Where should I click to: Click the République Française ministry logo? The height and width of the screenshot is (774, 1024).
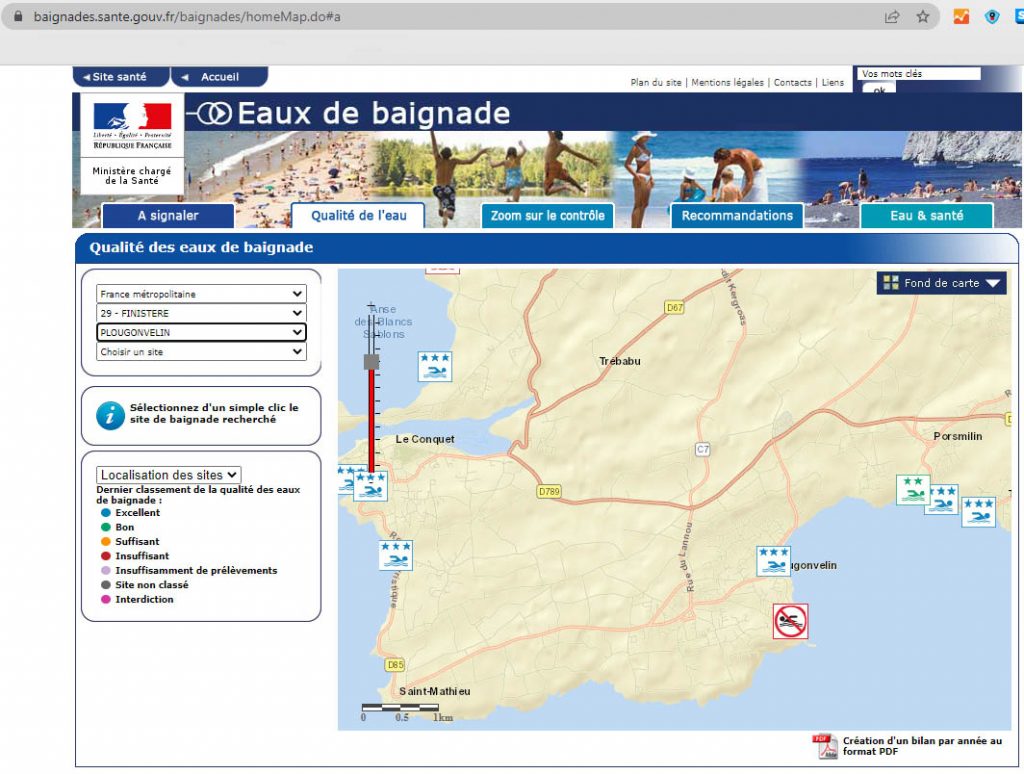coord(132,144)
